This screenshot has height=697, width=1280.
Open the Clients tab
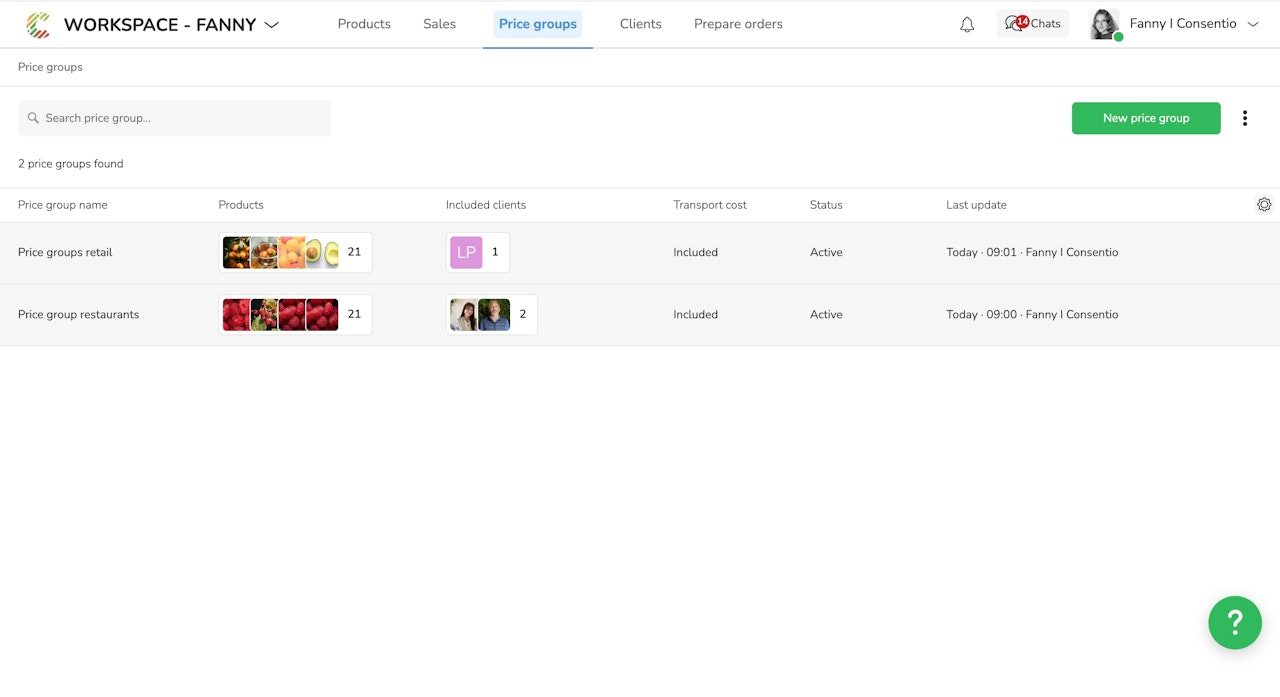[x=640, y=24]
